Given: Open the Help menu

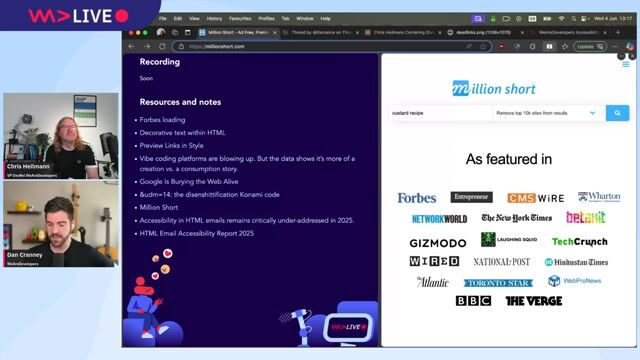Looking at the screenshot, I should 325,19.
